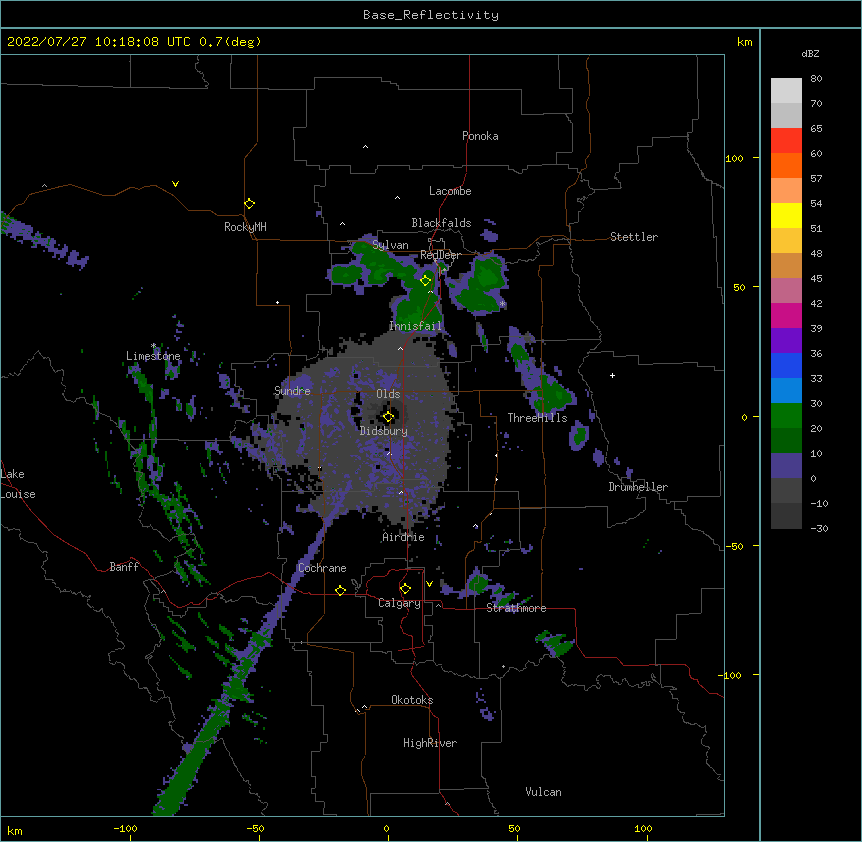Screen dimensions: 862x842
Task: Click the RockyMH label
Action: click(245, 227)
